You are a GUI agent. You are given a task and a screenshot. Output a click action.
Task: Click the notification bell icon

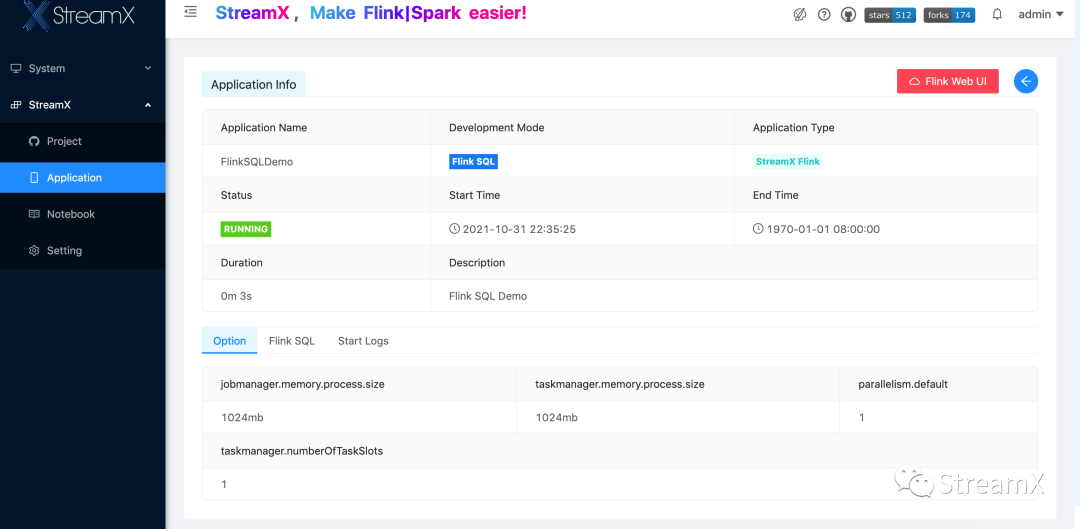997,14
